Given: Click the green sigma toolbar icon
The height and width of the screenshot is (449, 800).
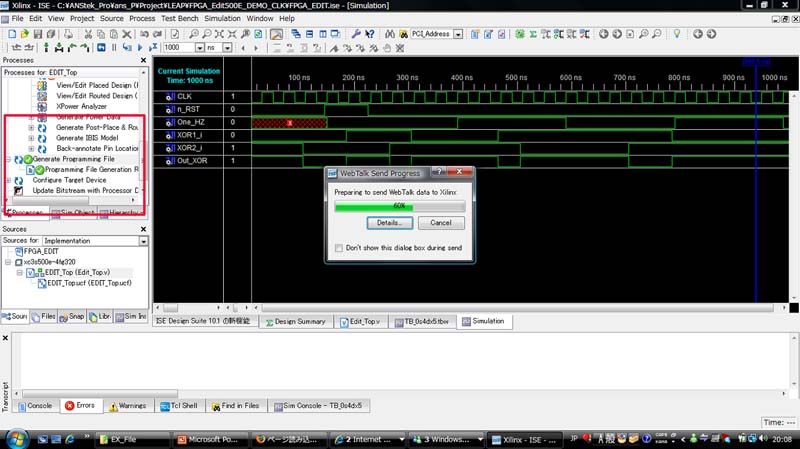Looking at the screenshot, I should pyautogui.click(x=533, y=34).
